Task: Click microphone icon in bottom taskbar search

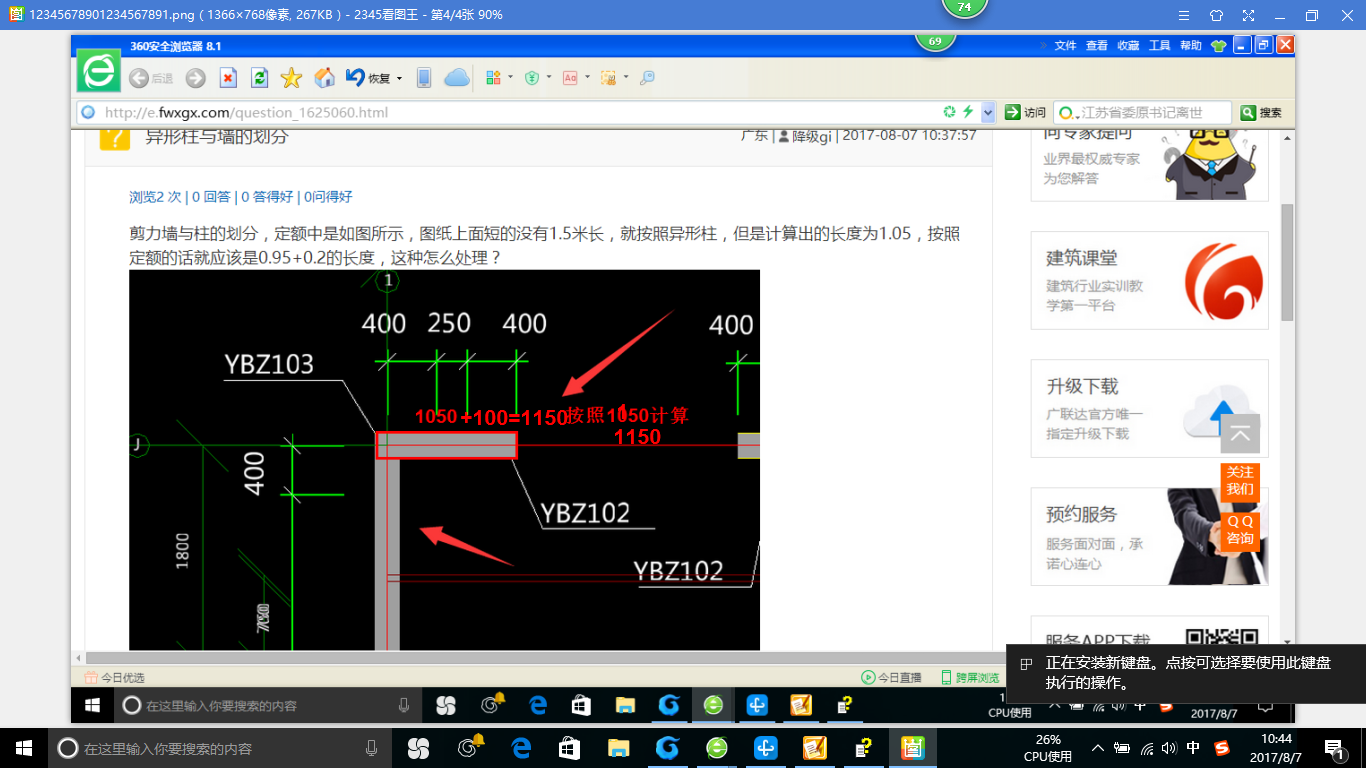Action: pos(371,748)
